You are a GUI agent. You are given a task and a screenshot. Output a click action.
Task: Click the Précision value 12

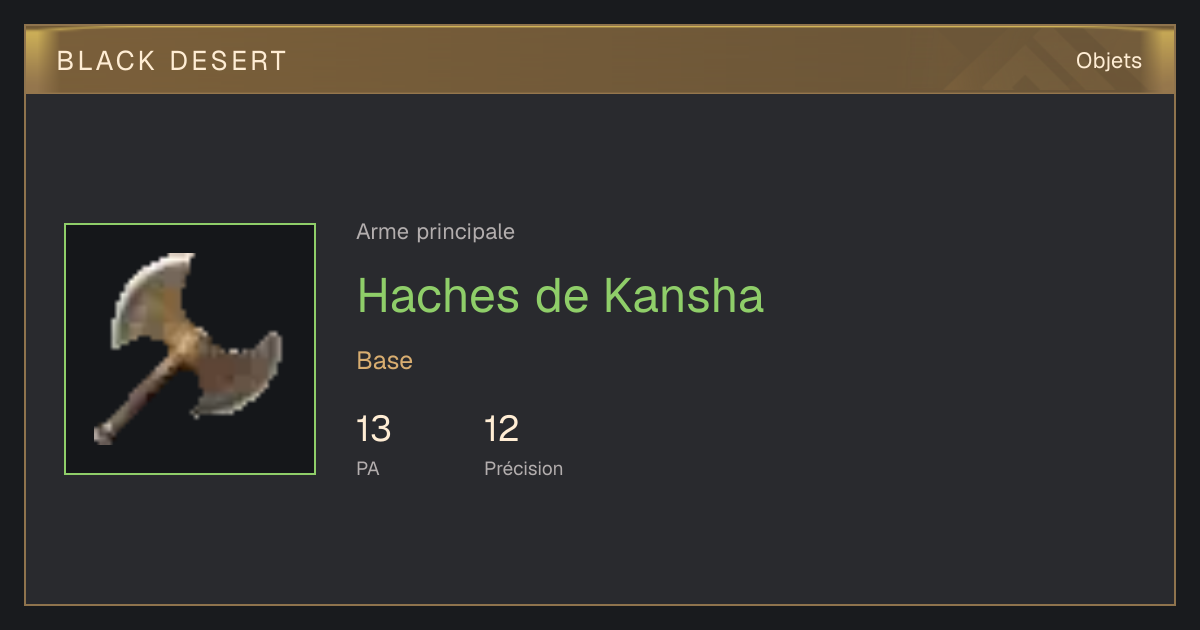coord(501,429)
